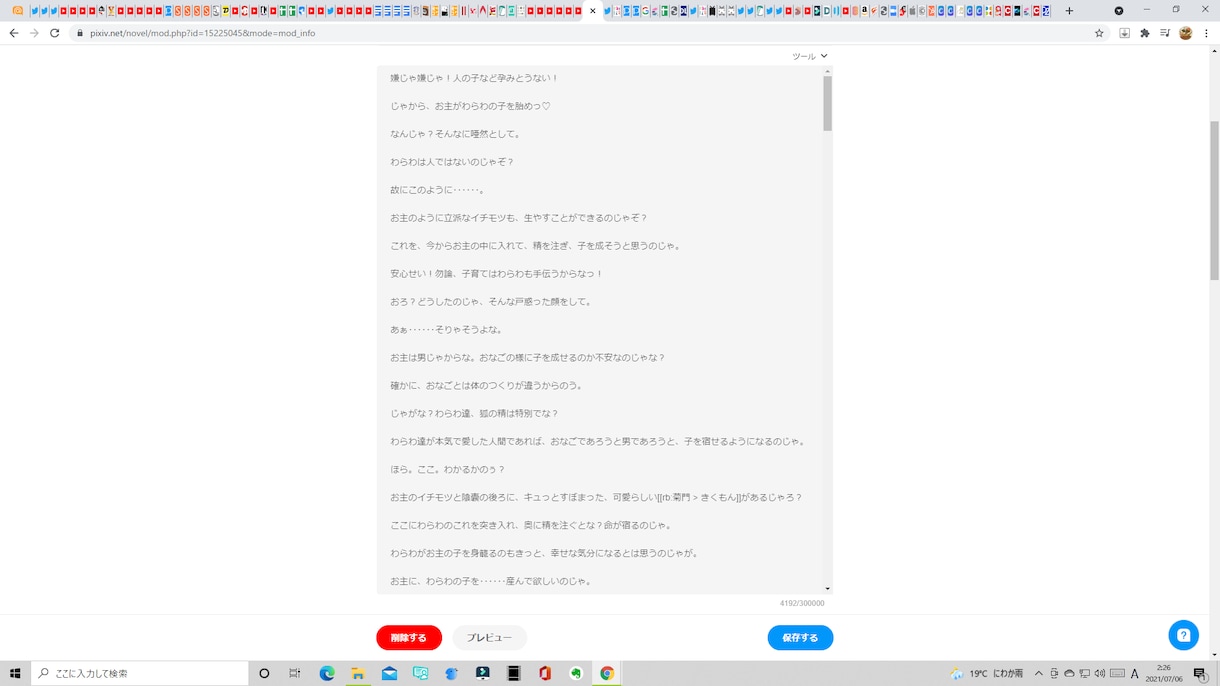
Task: Open Evernote from taskbar
Action: (576, 673)
